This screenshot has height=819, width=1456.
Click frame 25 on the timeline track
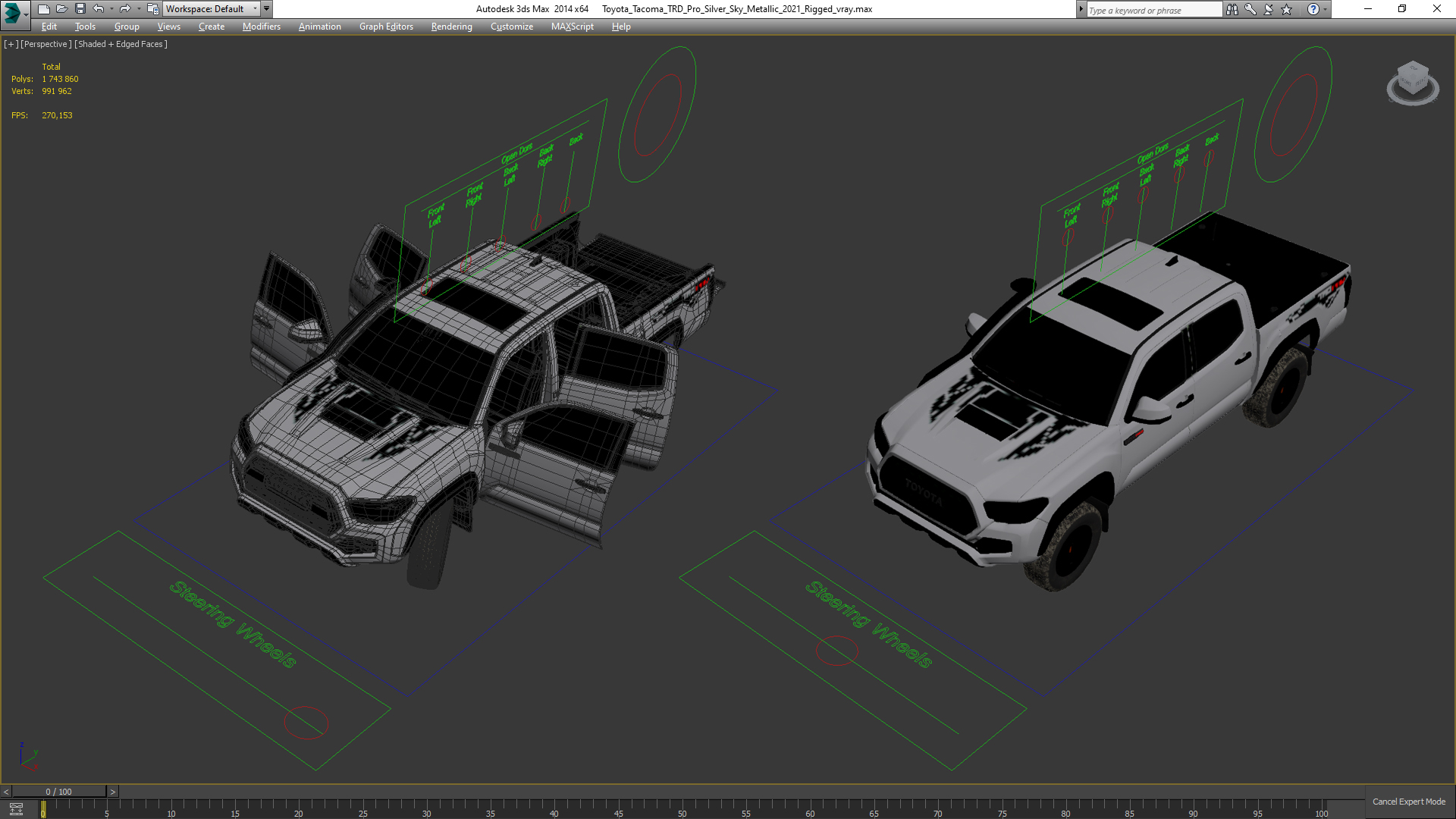pos(362,808)
